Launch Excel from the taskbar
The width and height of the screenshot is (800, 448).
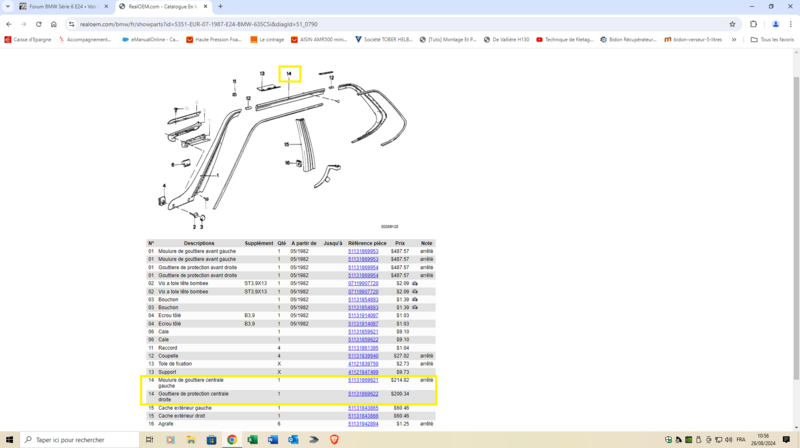click(x=253, y=440)
